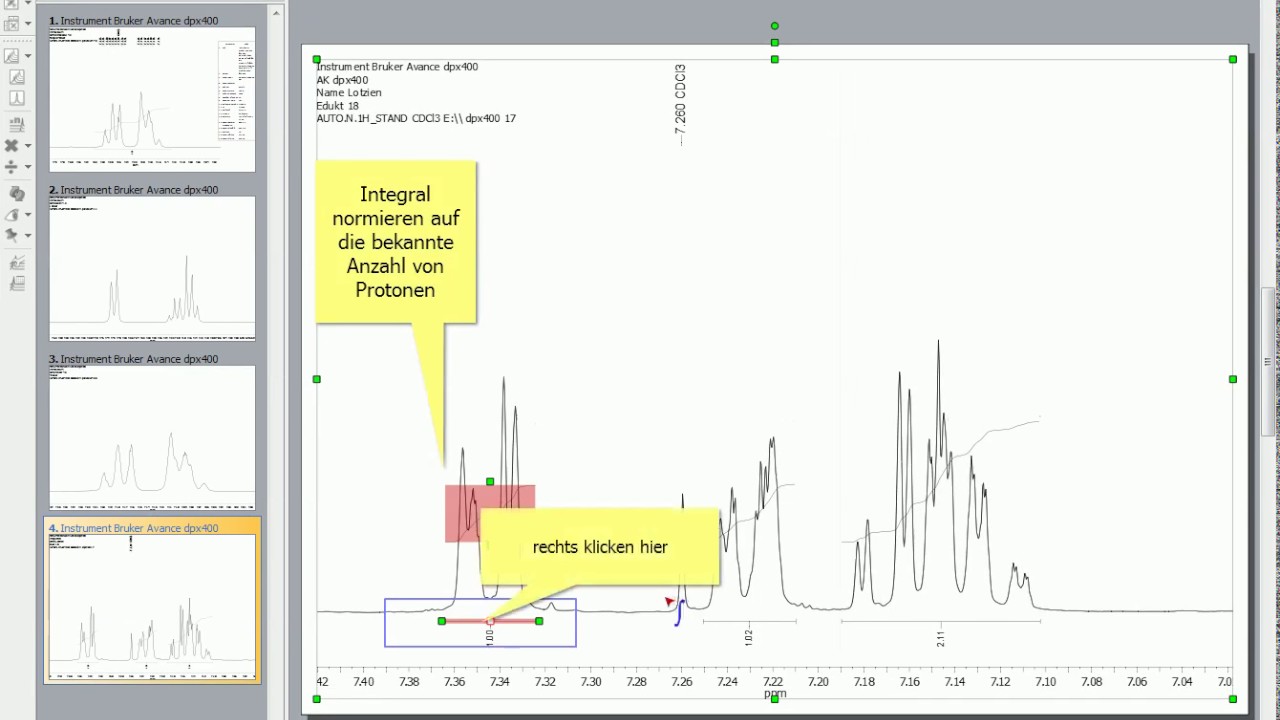Click the eye view icon

pos(12,215)
